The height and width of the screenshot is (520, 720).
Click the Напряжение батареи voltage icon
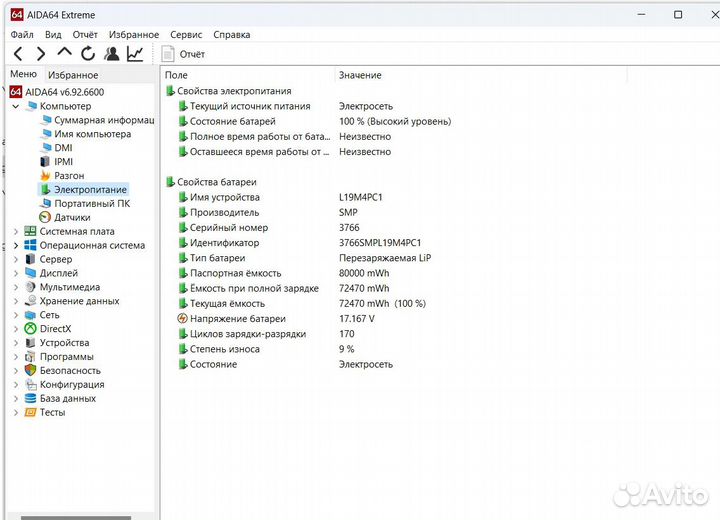tap(182, 318)
